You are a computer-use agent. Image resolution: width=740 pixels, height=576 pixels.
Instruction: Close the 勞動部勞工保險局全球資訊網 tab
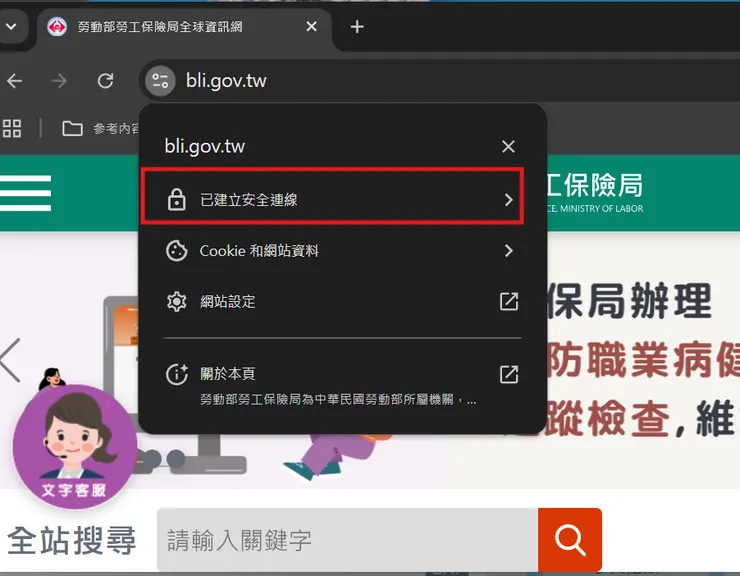311,26
